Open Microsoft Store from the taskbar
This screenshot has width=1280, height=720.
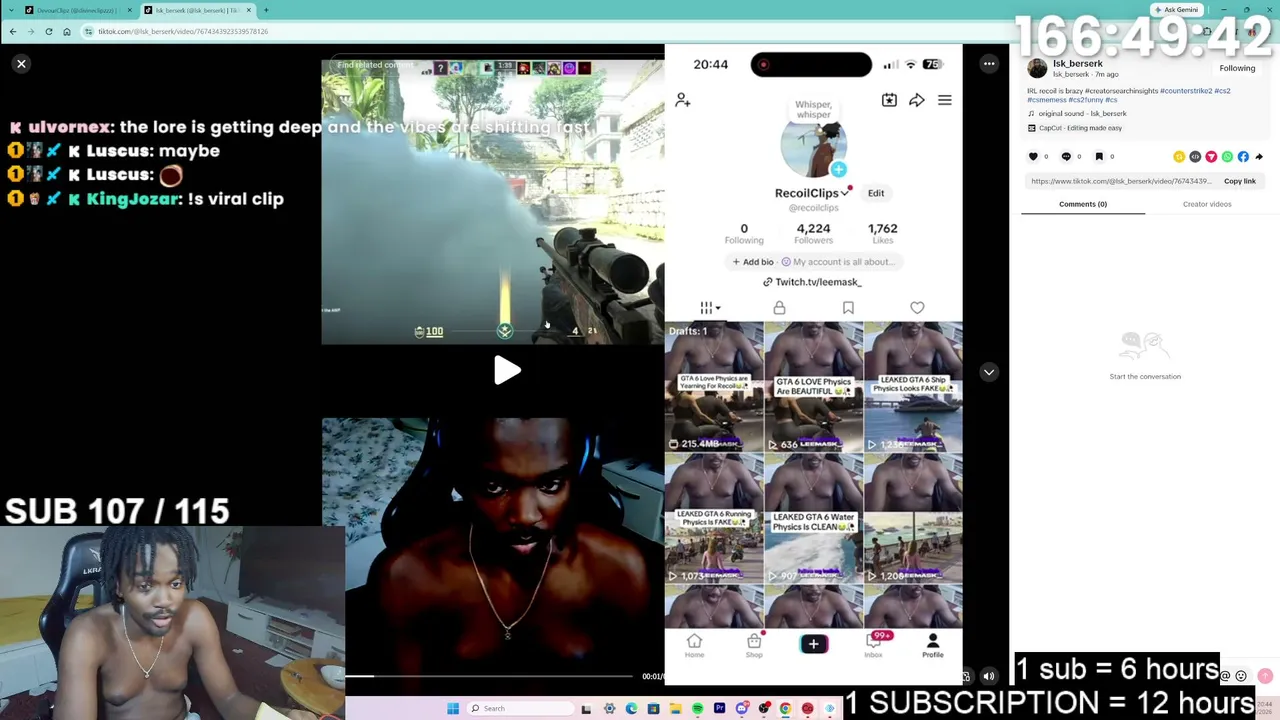653,709
